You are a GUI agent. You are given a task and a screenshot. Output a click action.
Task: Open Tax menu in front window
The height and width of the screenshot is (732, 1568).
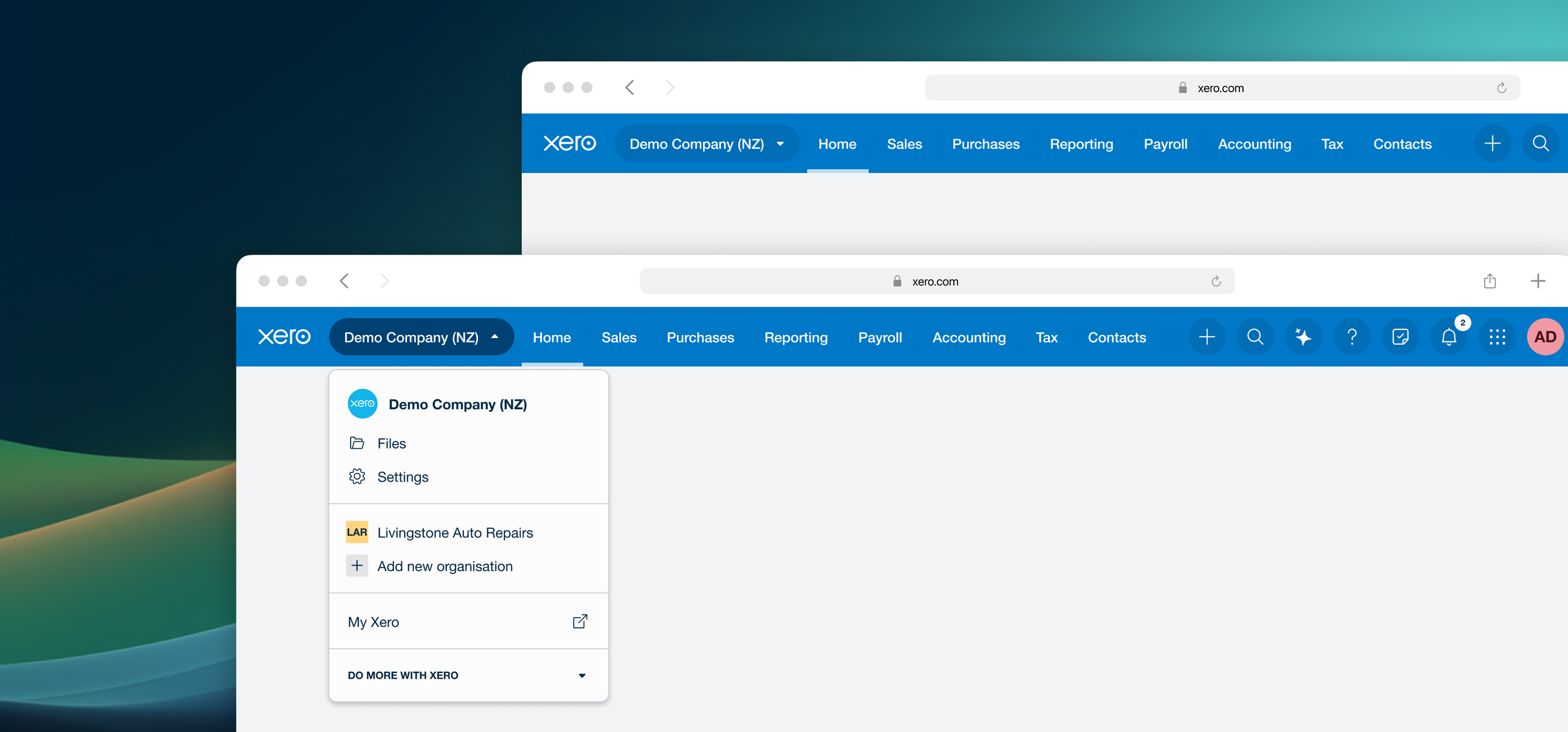(1046, 337)
